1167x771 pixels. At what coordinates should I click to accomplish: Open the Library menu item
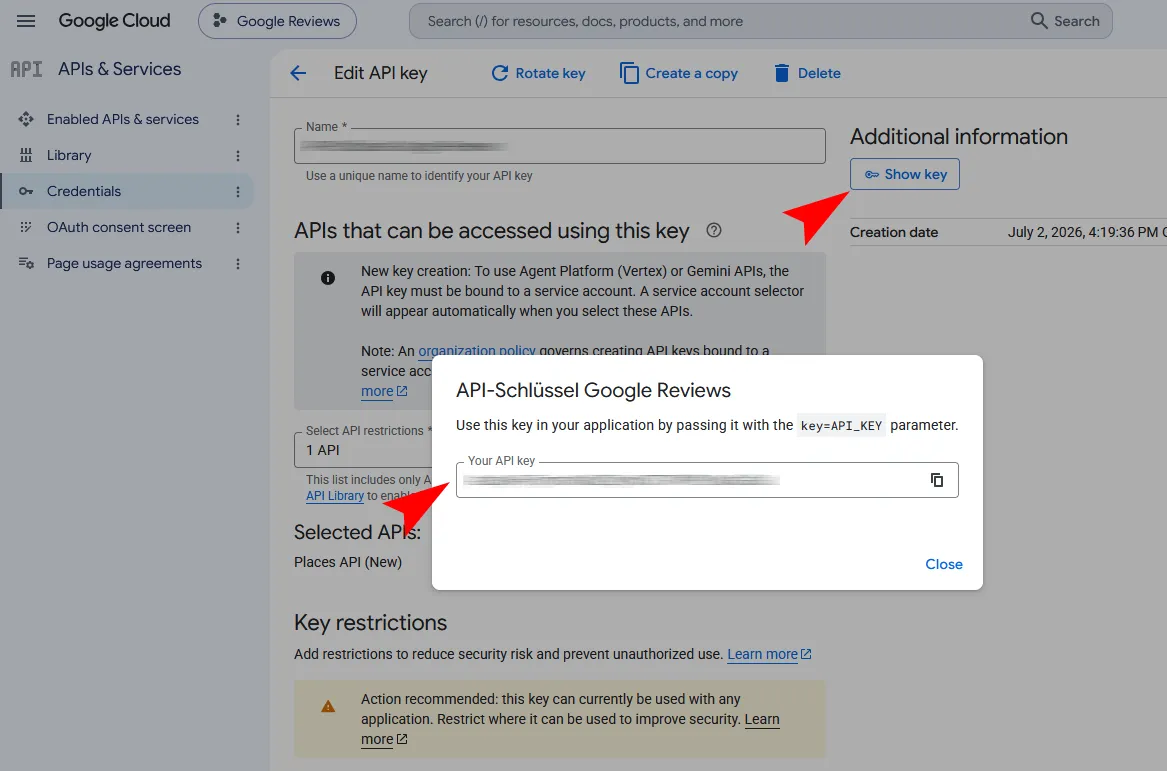pyautogui.click(x=68, y=156)
